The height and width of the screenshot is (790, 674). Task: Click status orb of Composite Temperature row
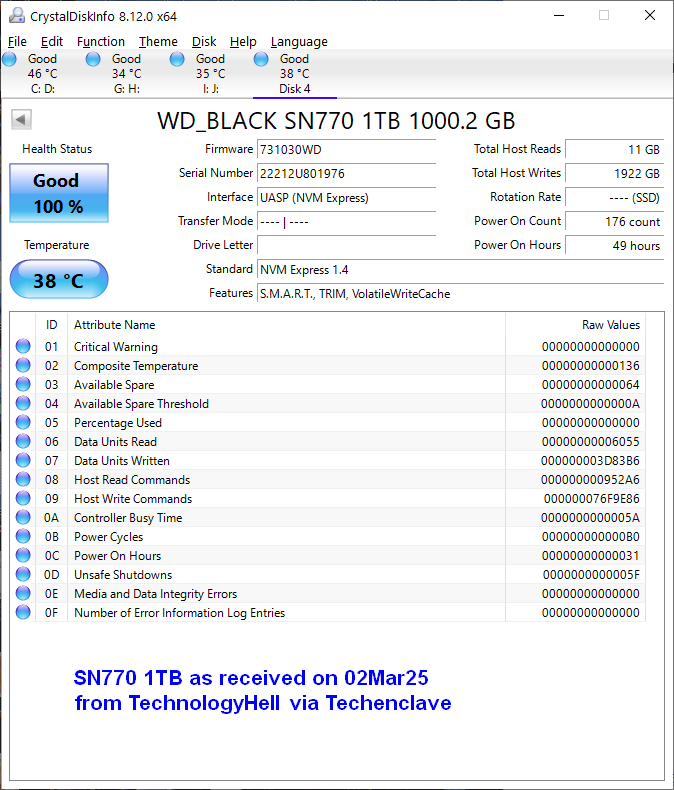(23, 365)
